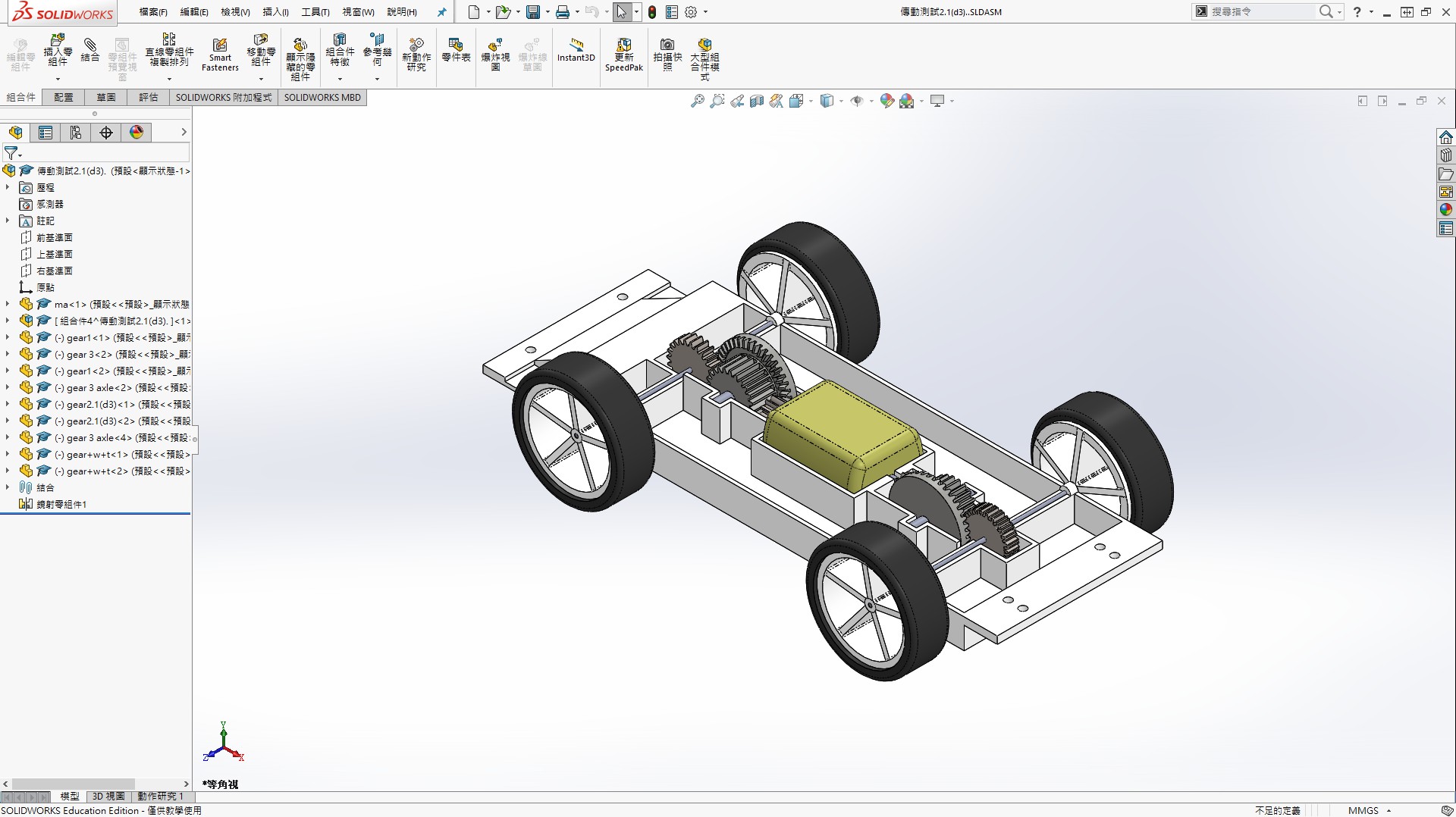Open the Design Library icon in task pane
This screenshot has width=1456, height=817.
click(x=1446, y=155)
